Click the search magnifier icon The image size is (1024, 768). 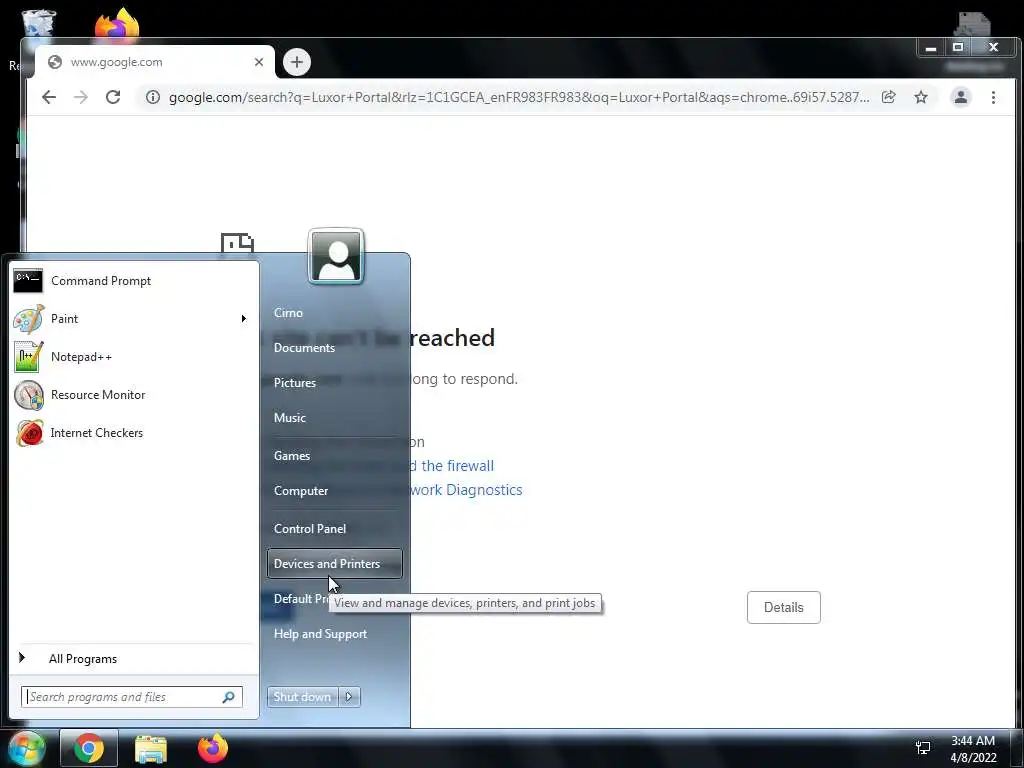tap(229, 697)
